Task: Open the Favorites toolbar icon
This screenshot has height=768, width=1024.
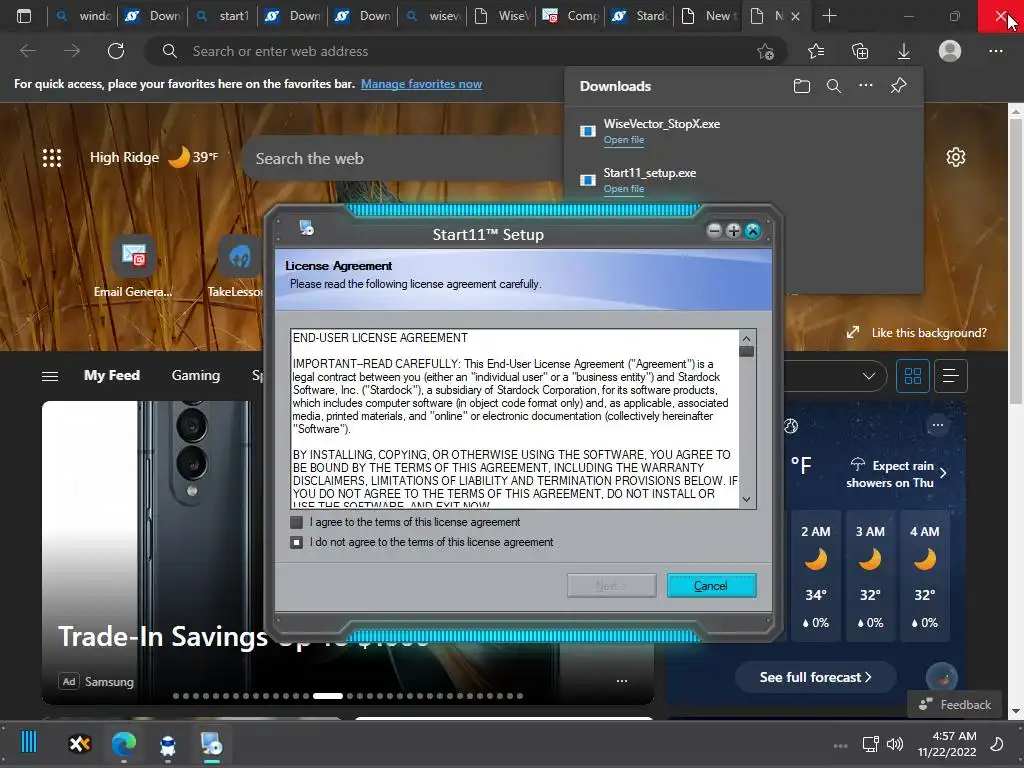Action: point(816,51)
